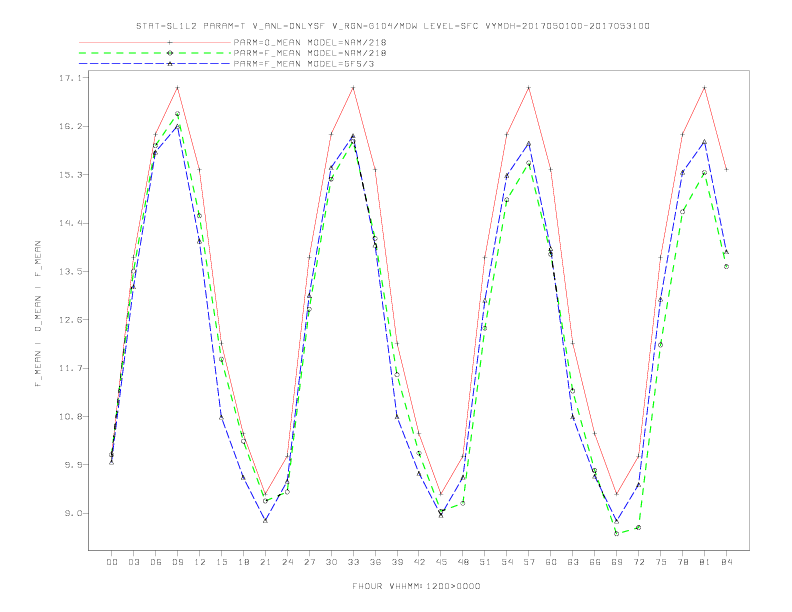
Task: Click x-axis tick label 42
Action: (x=419, y=562)
